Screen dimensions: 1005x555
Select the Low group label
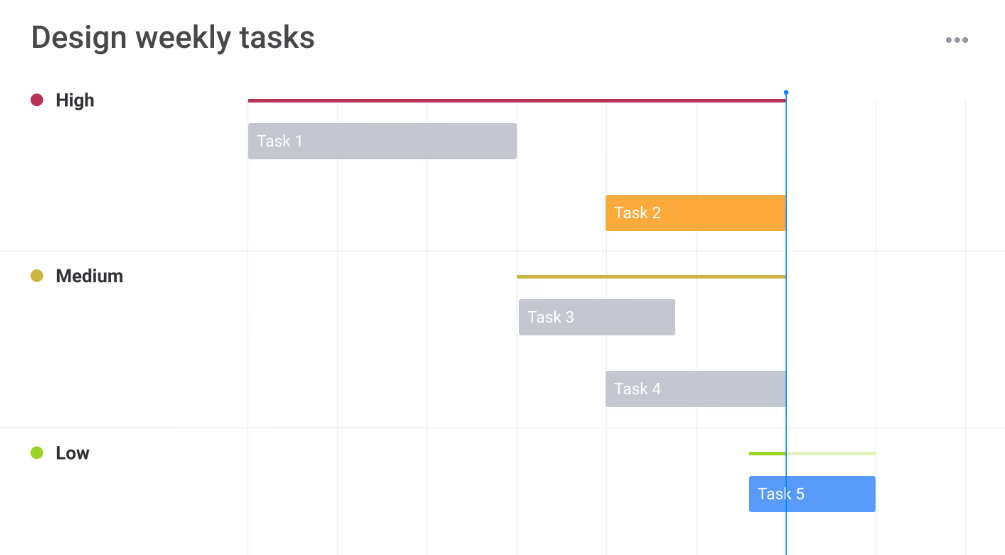[72, 453]
